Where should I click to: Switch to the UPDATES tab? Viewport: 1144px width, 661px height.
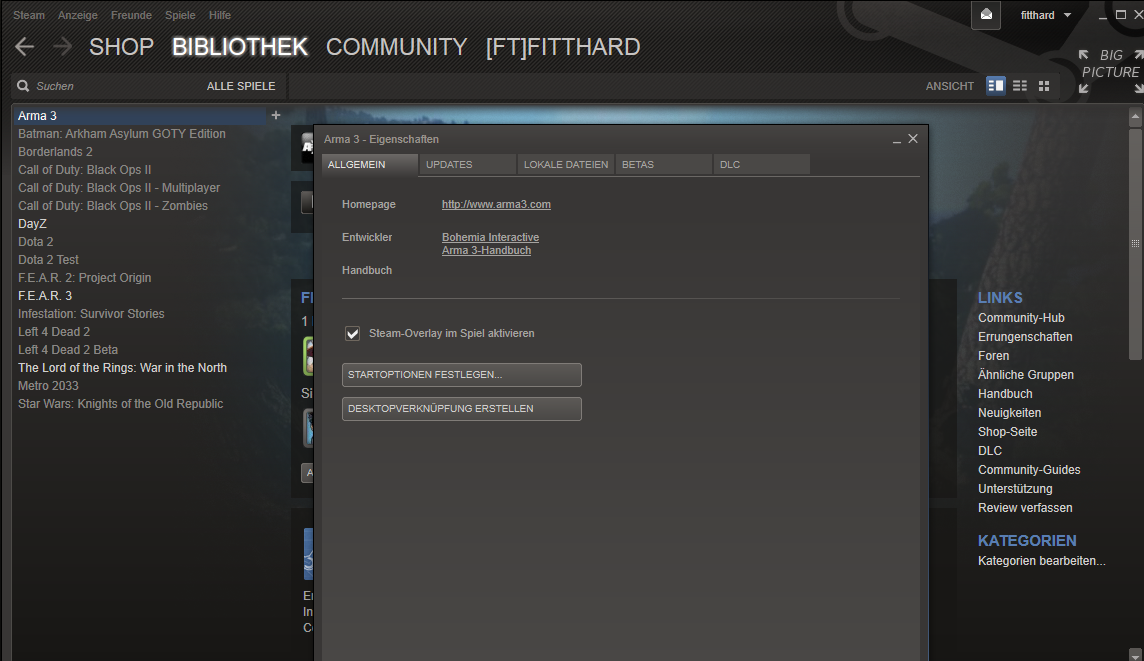tap(468, 165)
